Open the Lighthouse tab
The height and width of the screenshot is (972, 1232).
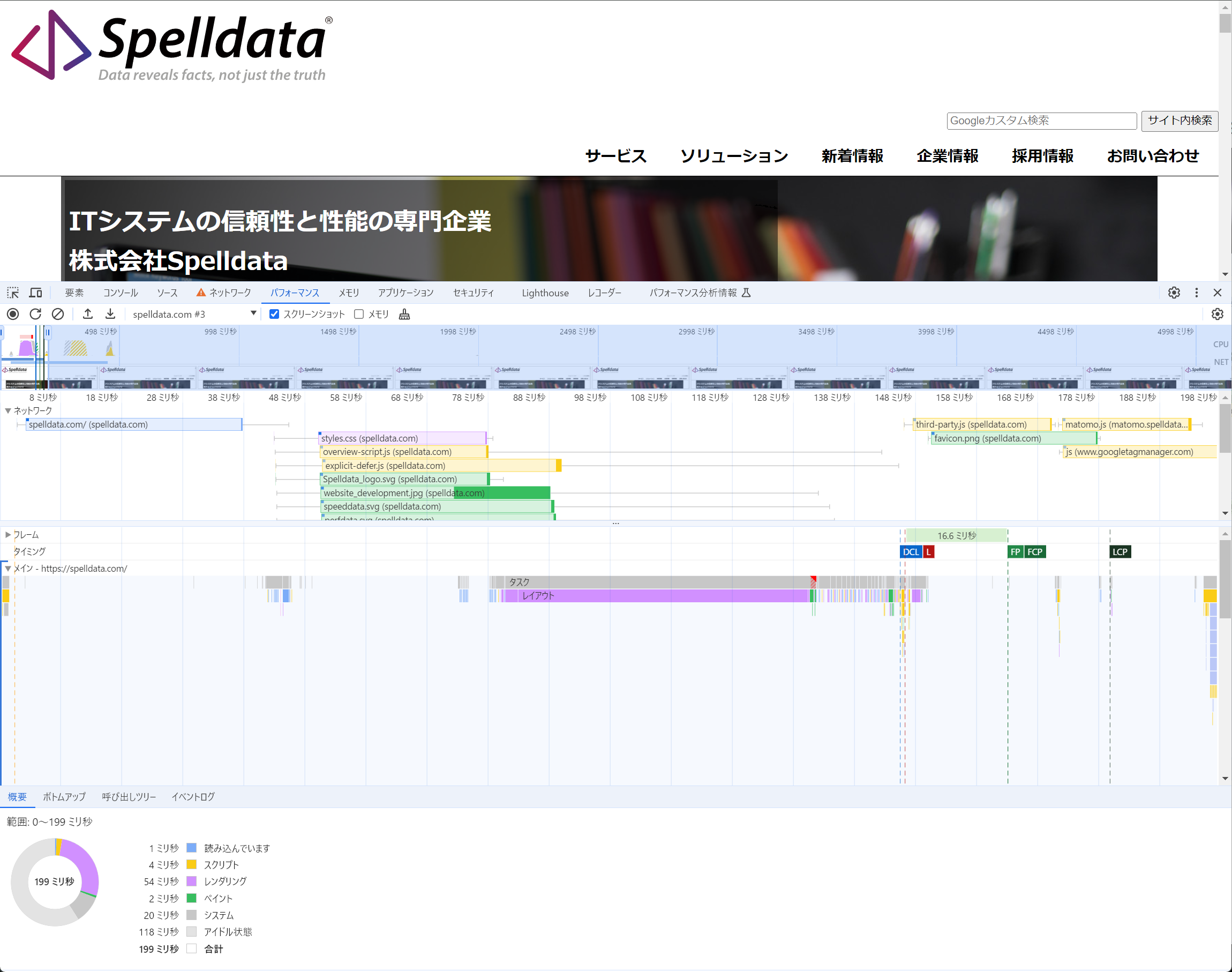(545, 293)
